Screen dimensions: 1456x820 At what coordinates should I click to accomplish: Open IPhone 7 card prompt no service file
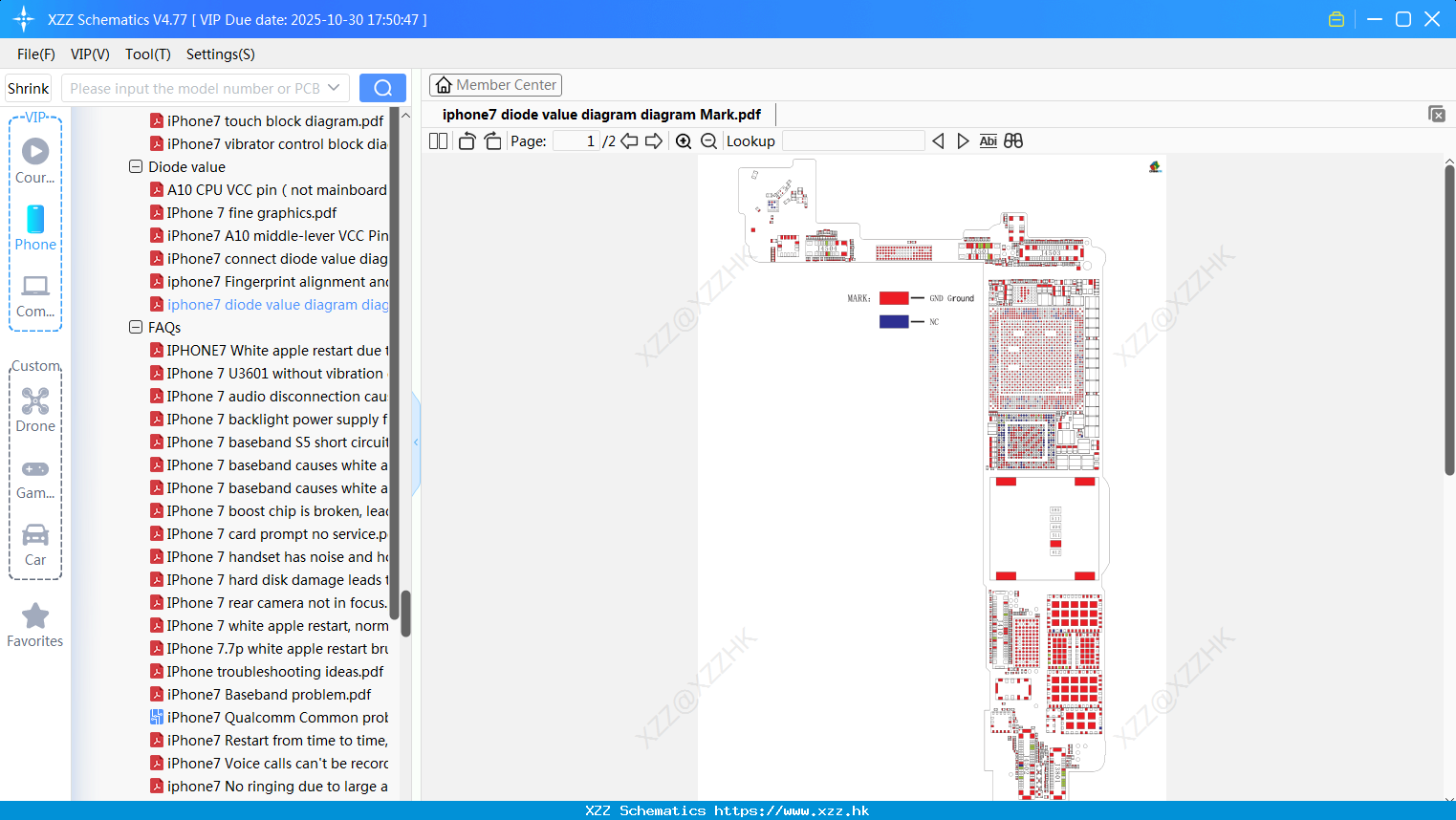pos(268,533)
